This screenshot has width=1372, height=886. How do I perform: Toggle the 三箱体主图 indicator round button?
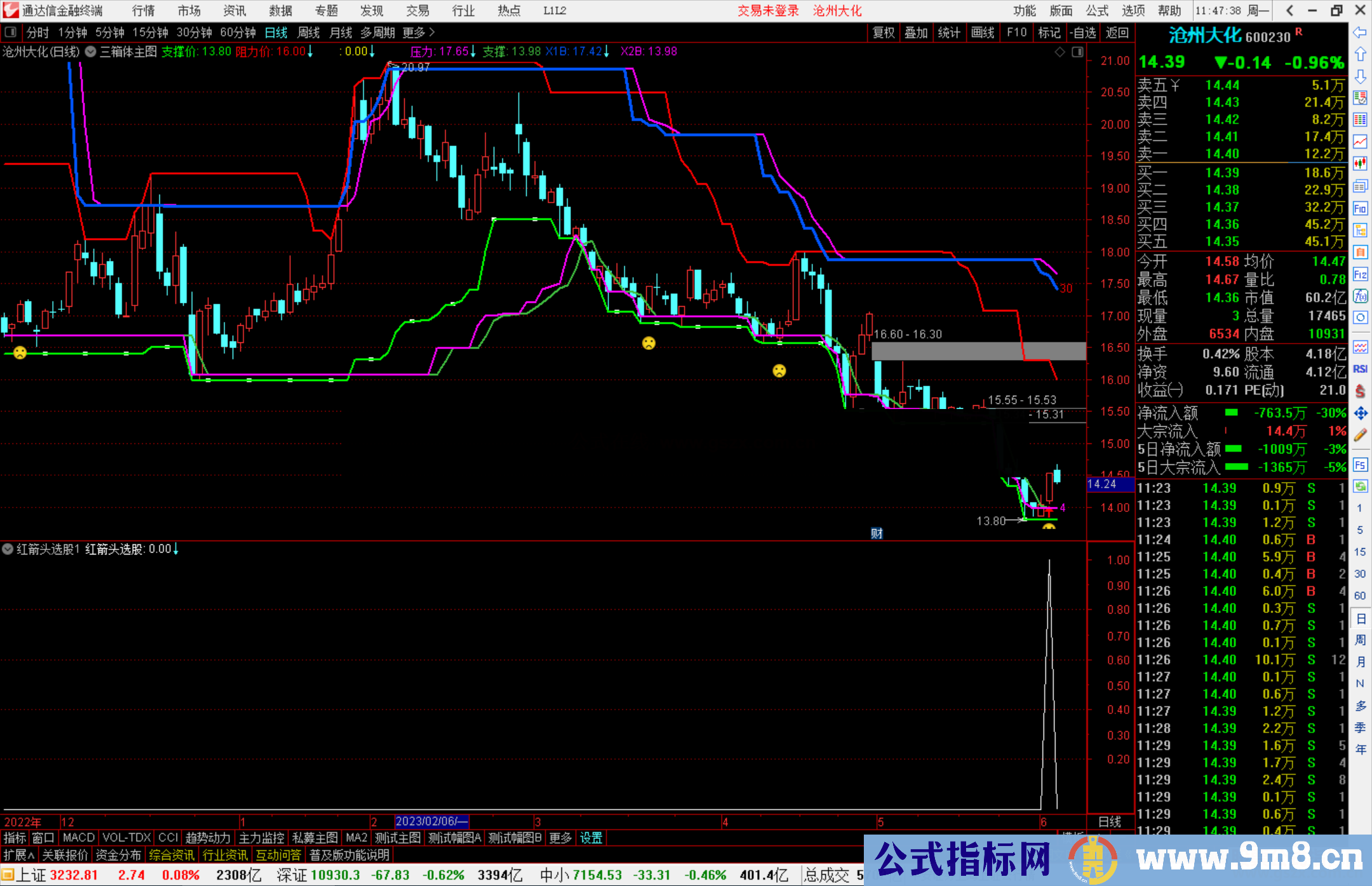coord(90,51)
